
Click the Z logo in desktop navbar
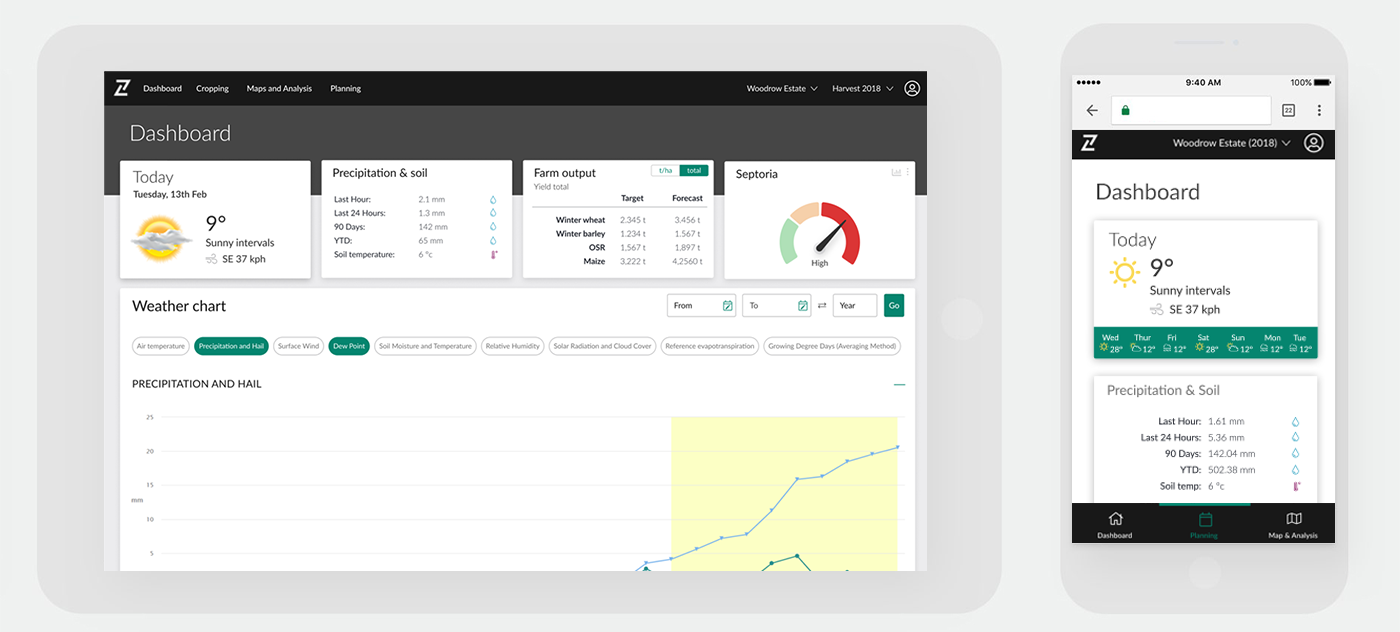(x=122, y=88)
